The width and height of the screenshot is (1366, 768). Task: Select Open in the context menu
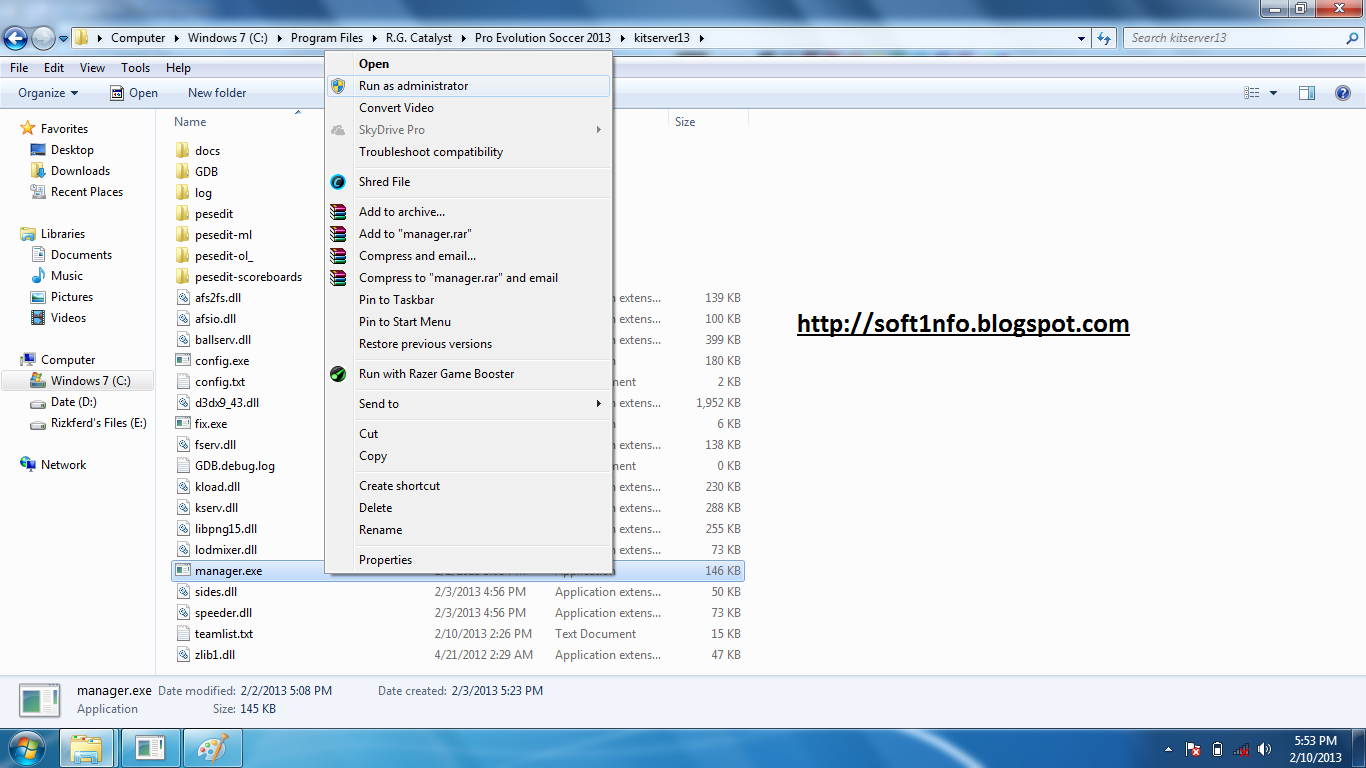point(374,64)
